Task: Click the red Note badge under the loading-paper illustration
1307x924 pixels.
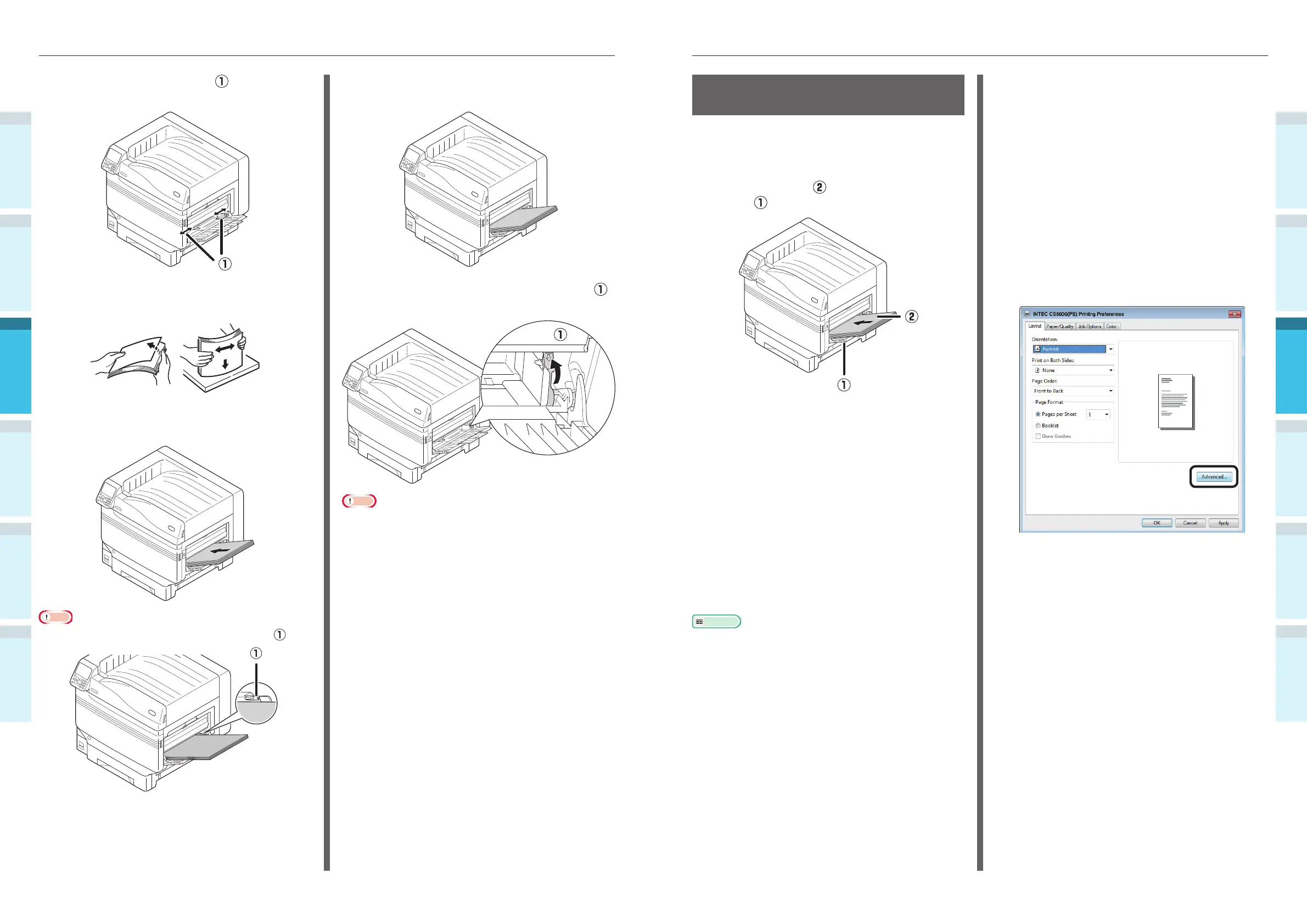Action: (56, 617)
